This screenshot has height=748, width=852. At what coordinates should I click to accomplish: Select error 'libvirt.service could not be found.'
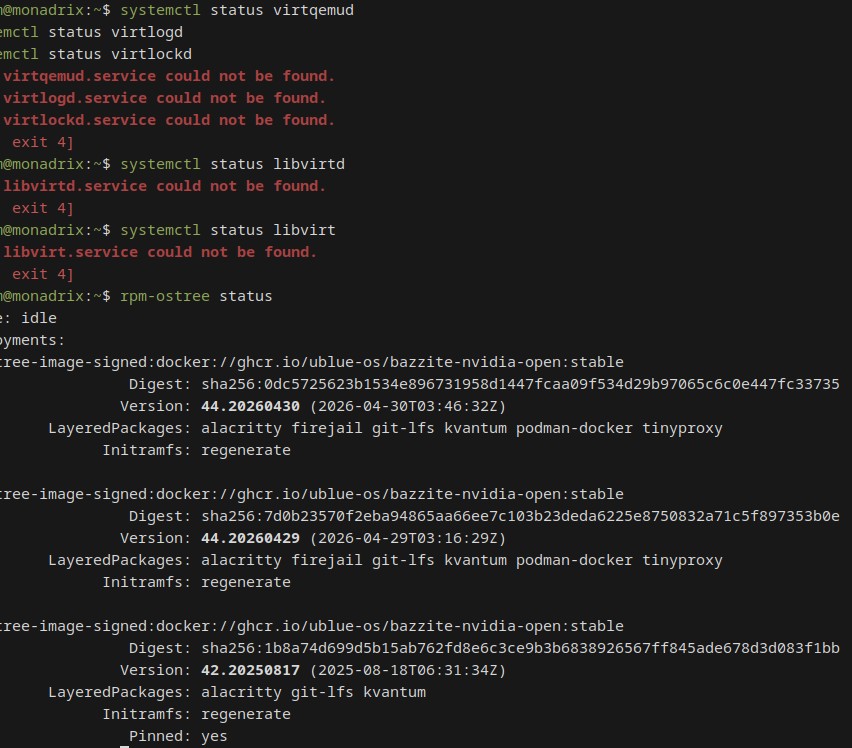[160, 252]
